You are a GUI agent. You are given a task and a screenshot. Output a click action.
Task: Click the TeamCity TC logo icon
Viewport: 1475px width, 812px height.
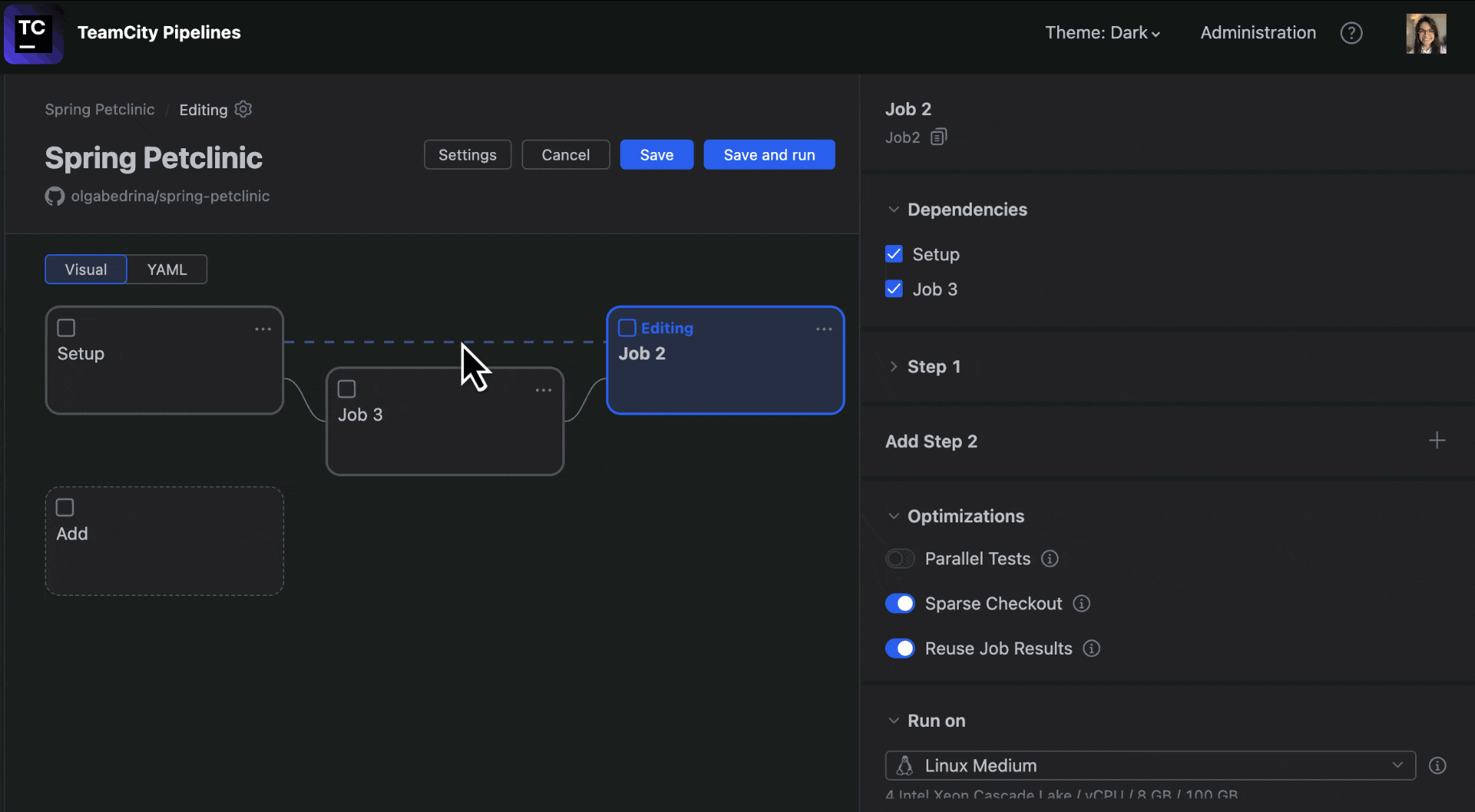[x=33, y=34]
